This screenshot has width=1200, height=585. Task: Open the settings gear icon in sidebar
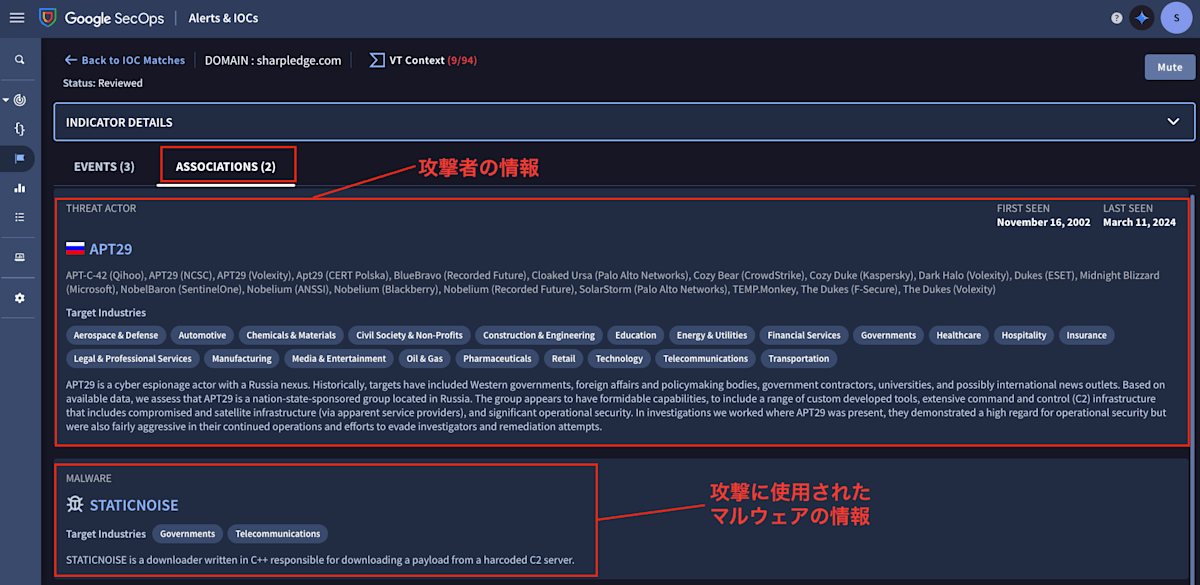tap(19, 298)
